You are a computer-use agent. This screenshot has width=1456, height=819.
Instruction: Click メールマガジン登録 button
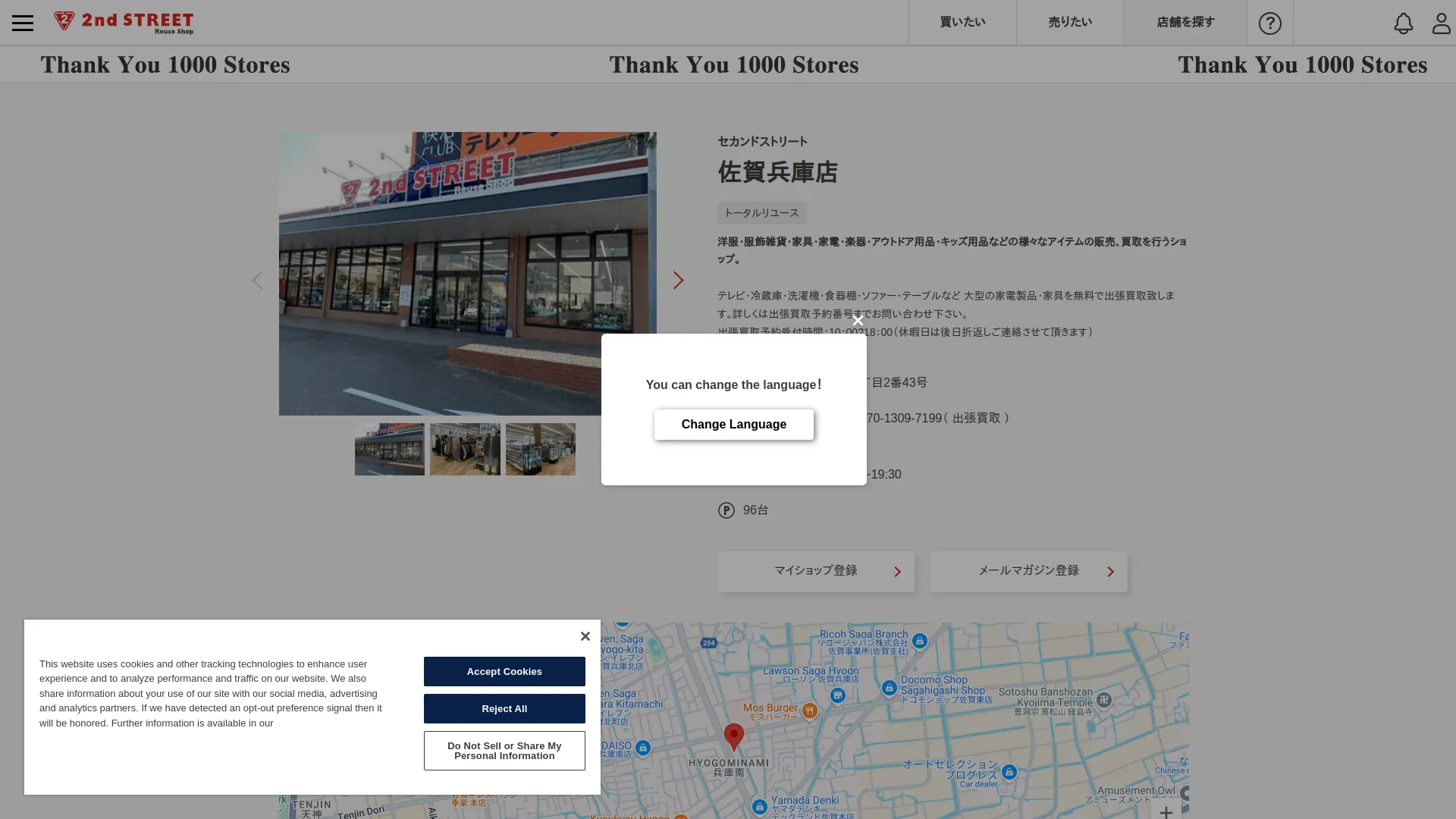pyautogui.click(x=1029, y=571)
